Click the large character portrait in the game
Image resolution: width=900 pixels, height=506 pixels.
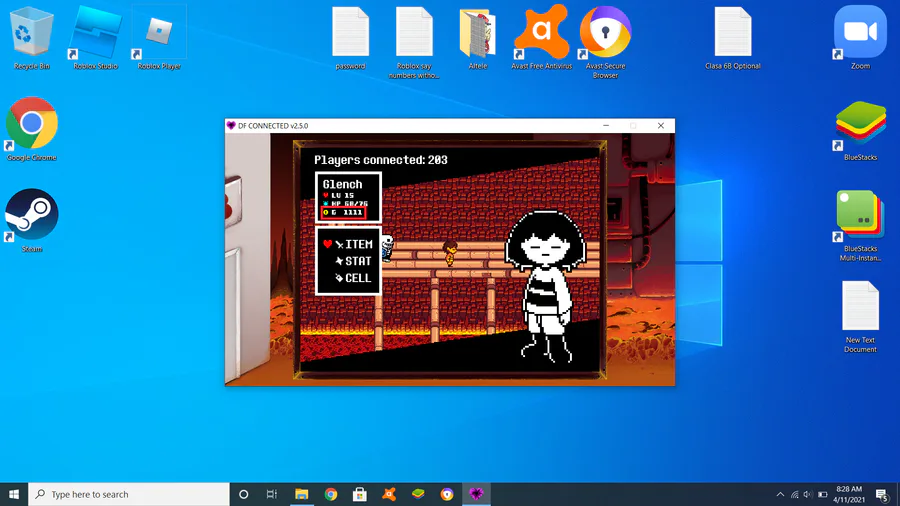point(545,287)
